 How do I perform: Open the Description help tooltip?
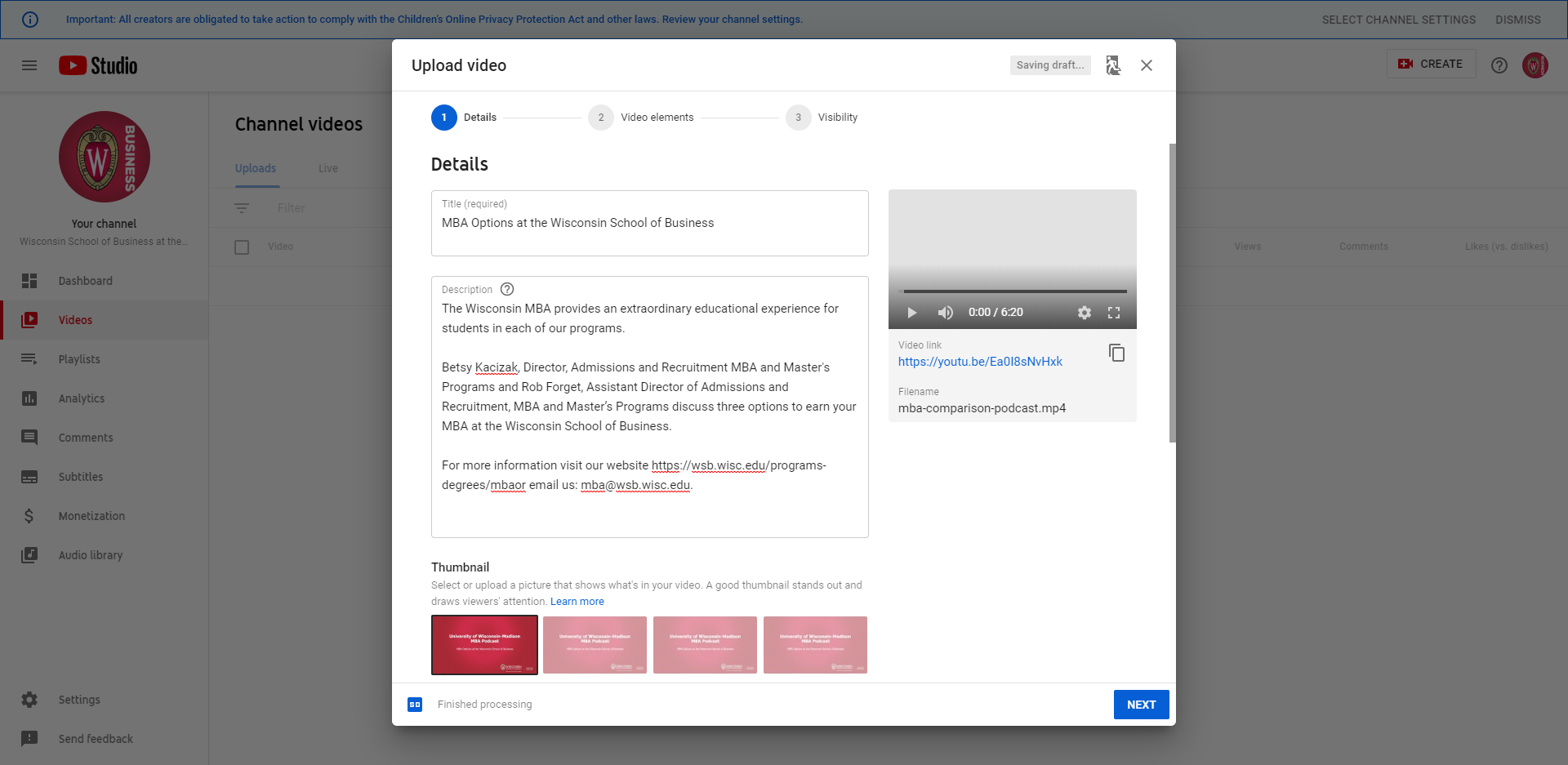coord(506,288)
